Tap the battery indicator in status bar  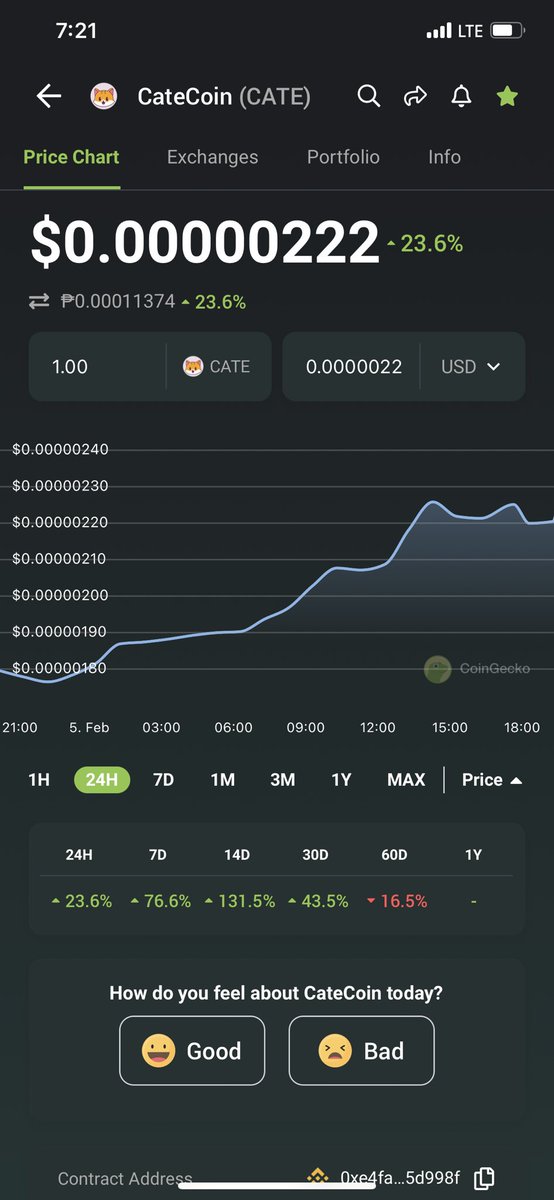[508, 31]
